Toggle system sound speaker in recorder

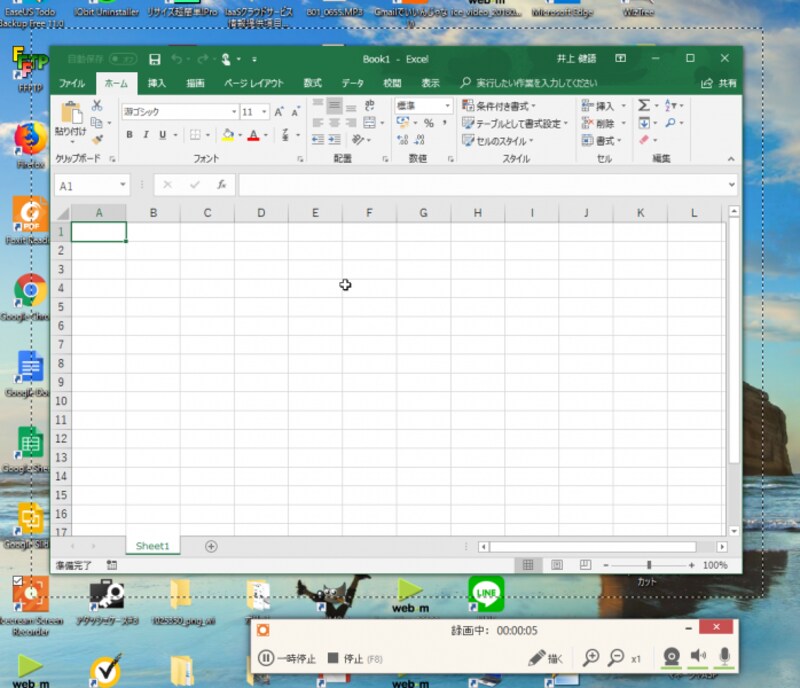[698, 657]
